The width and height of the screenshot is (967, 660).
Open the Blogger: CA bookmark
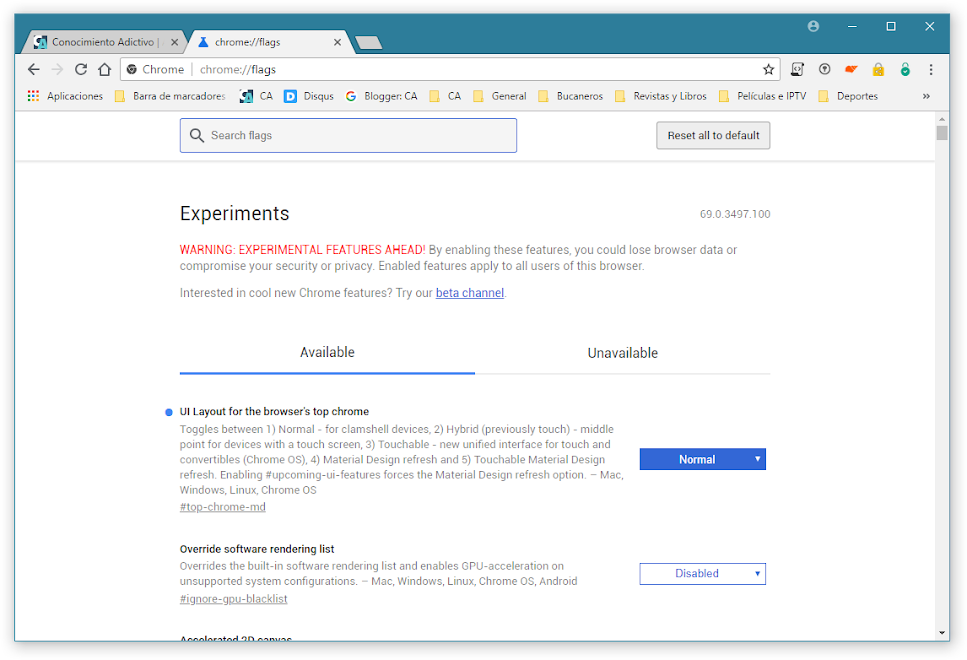point(381,96)
